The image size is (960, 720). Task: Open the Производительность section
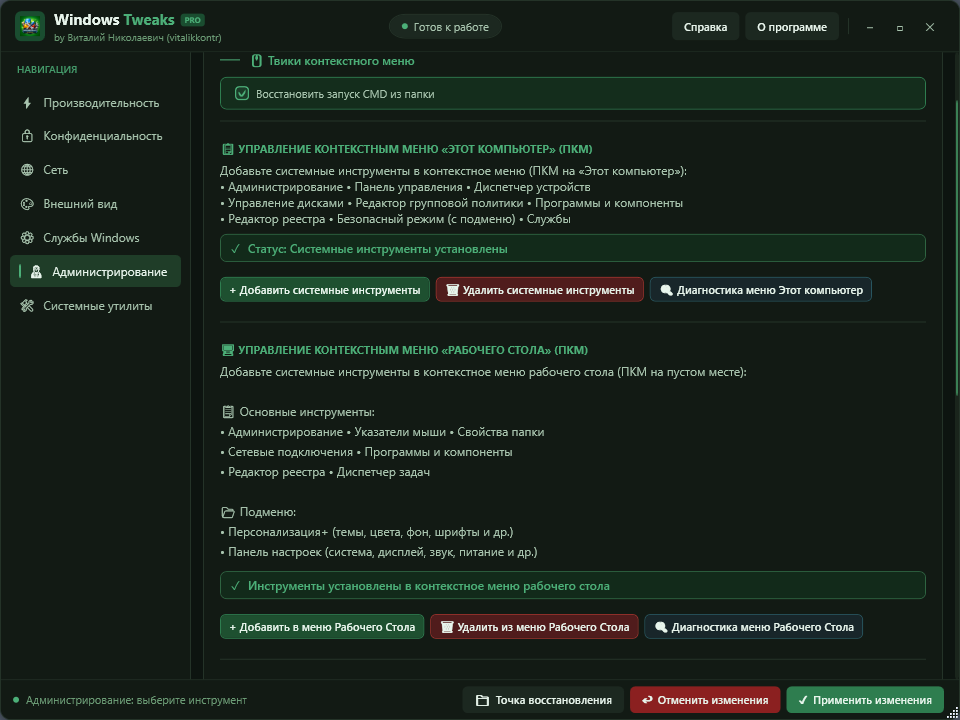(96, 103)
